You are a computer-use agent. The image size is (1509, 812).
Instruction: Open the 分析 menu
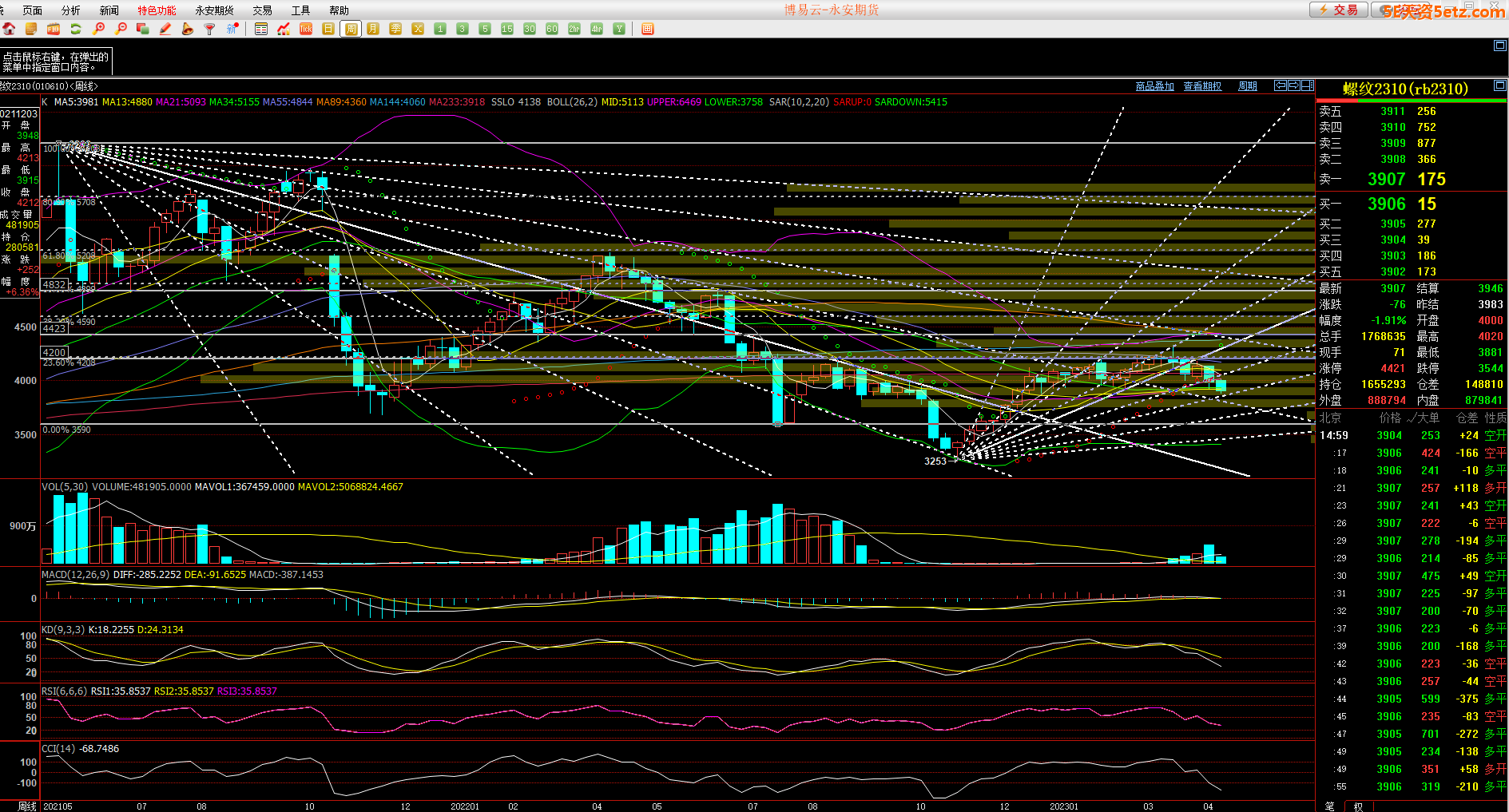71,10
